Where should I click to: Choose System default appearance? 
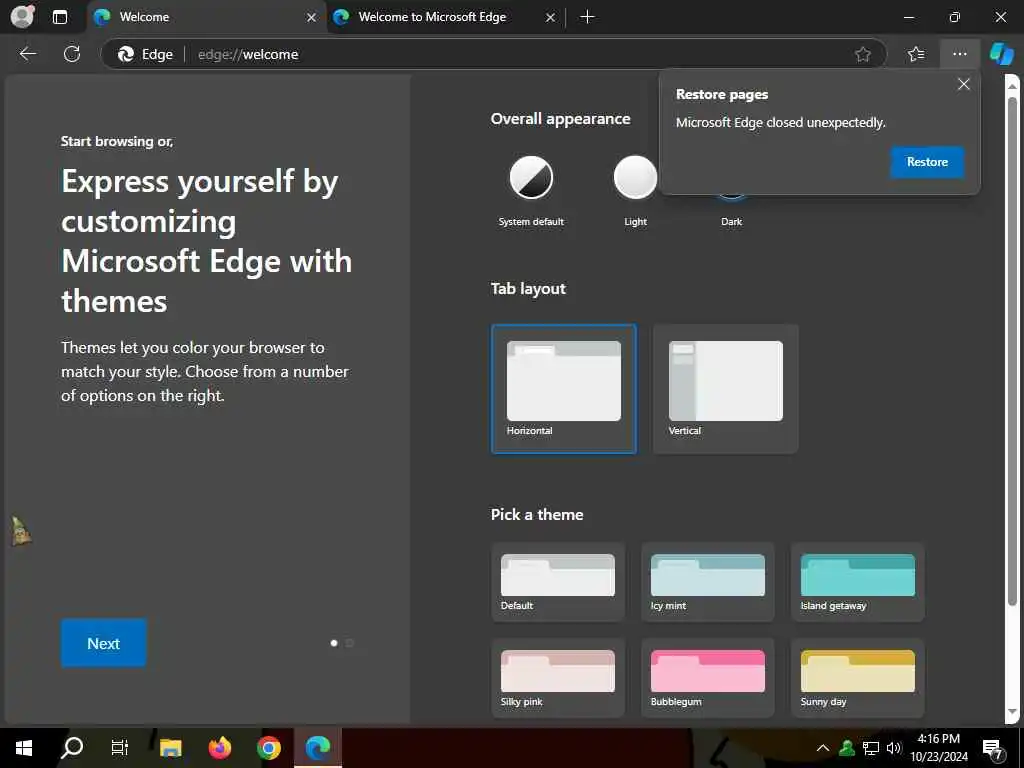(x=531, y=191)
